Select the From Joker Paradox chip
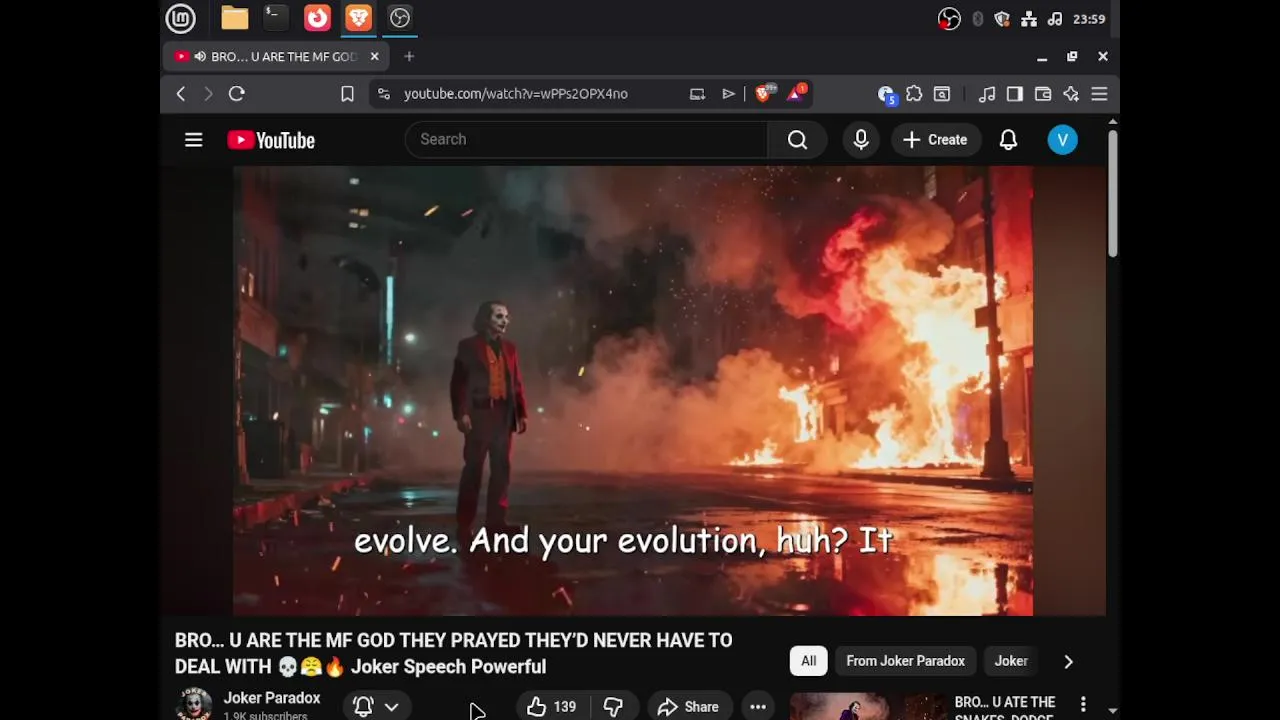 905,661
